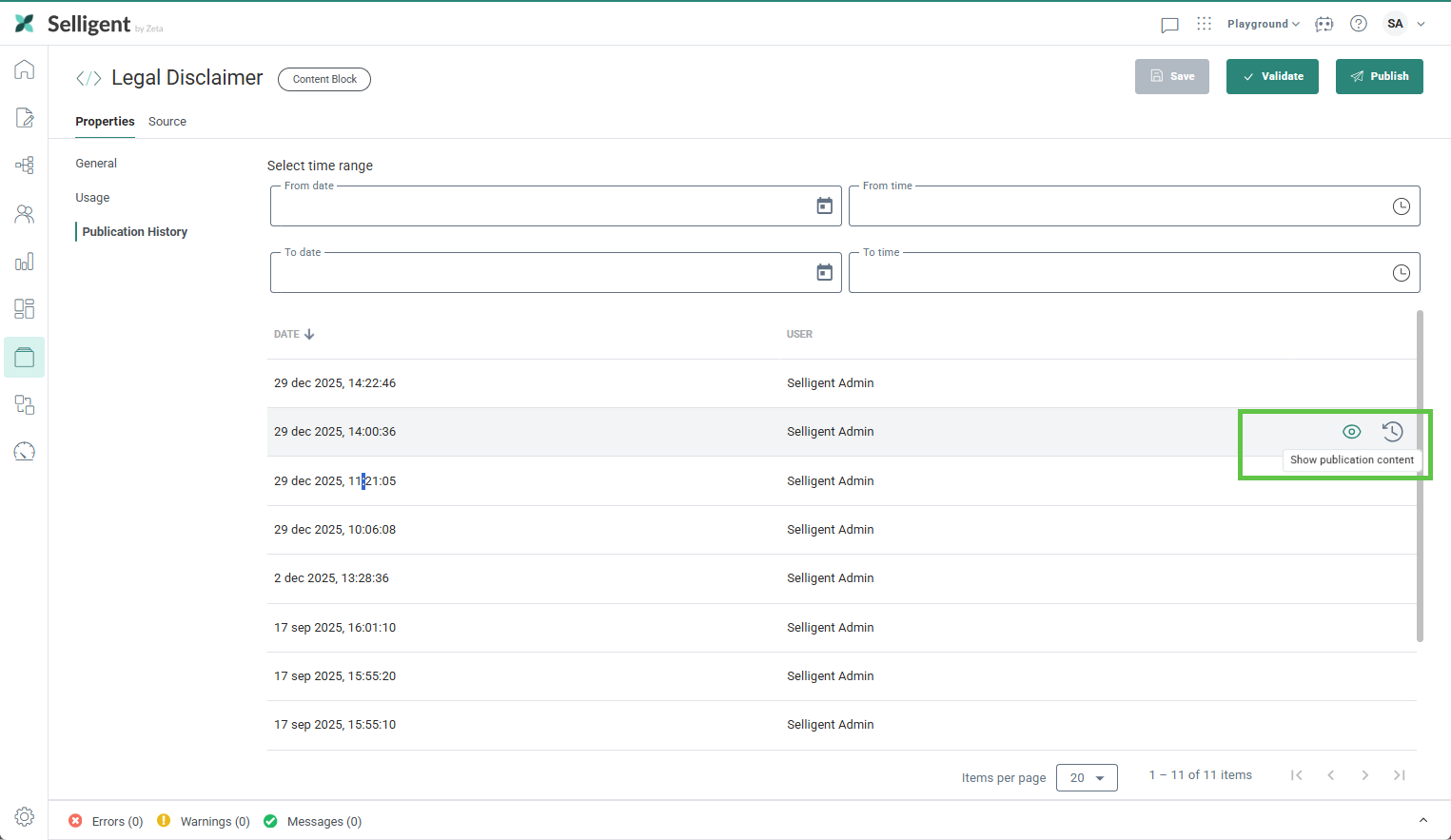Click into the From time field

pyautogui.click(x=1113, y=206)
